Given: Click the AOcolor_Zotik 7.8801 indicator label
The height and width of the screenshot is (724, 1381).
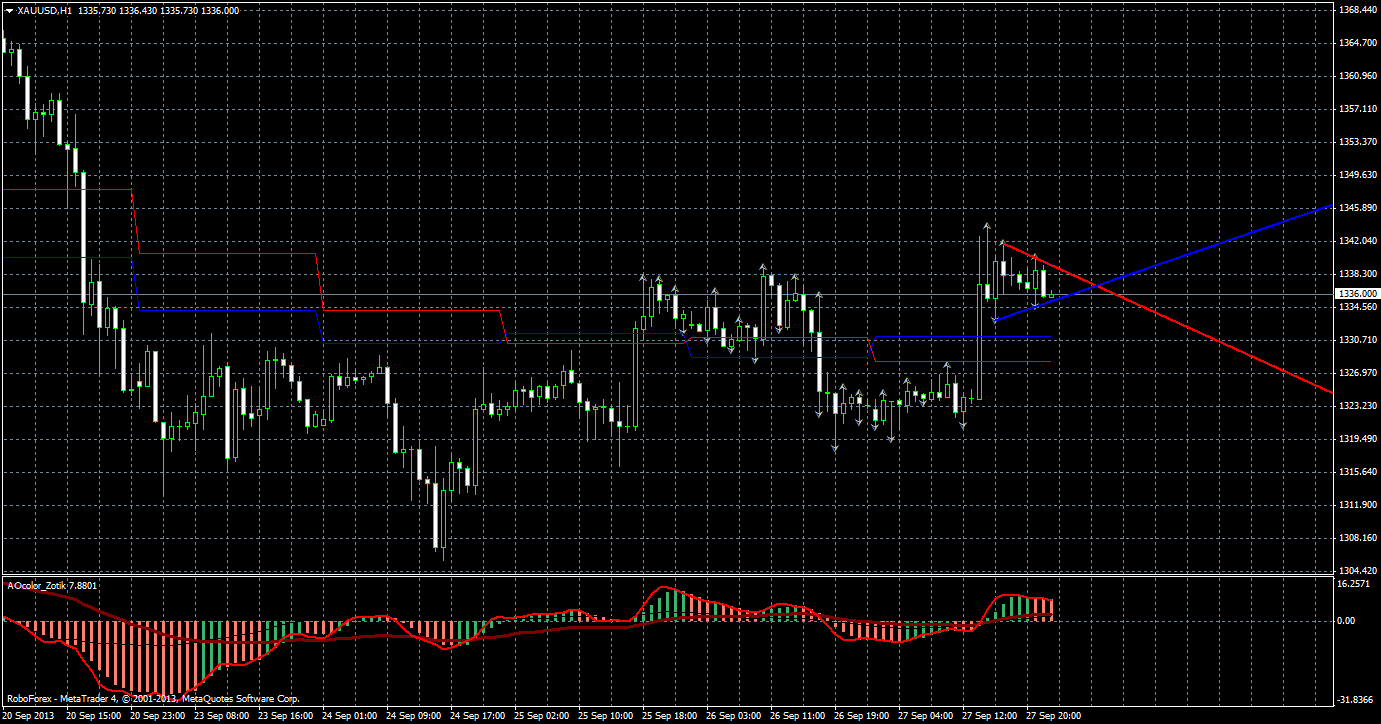Looking at the screenshot, I should (x=53, y=586).
